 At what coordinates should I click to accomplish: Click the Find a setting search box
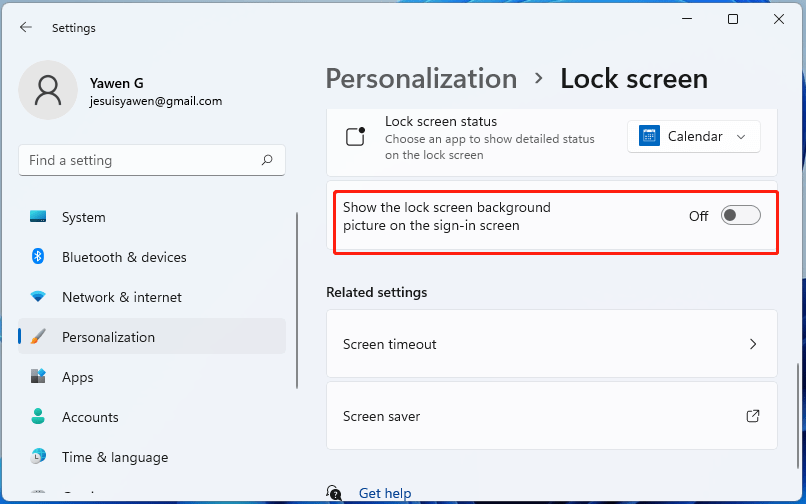[152, 160]
